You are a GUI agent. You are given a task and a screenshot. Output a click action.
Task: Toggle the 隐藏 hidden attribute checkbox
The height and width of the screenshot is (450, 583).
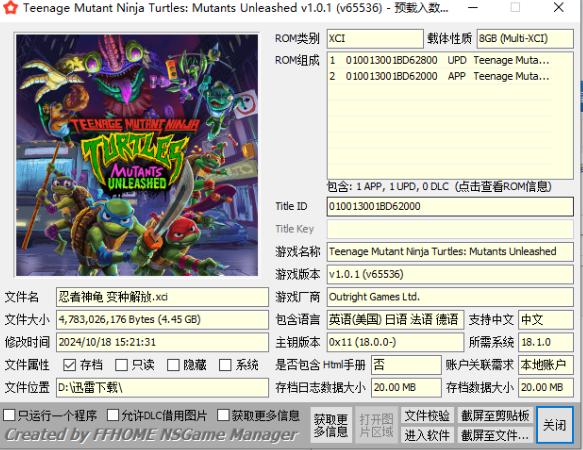coord(173,365)
